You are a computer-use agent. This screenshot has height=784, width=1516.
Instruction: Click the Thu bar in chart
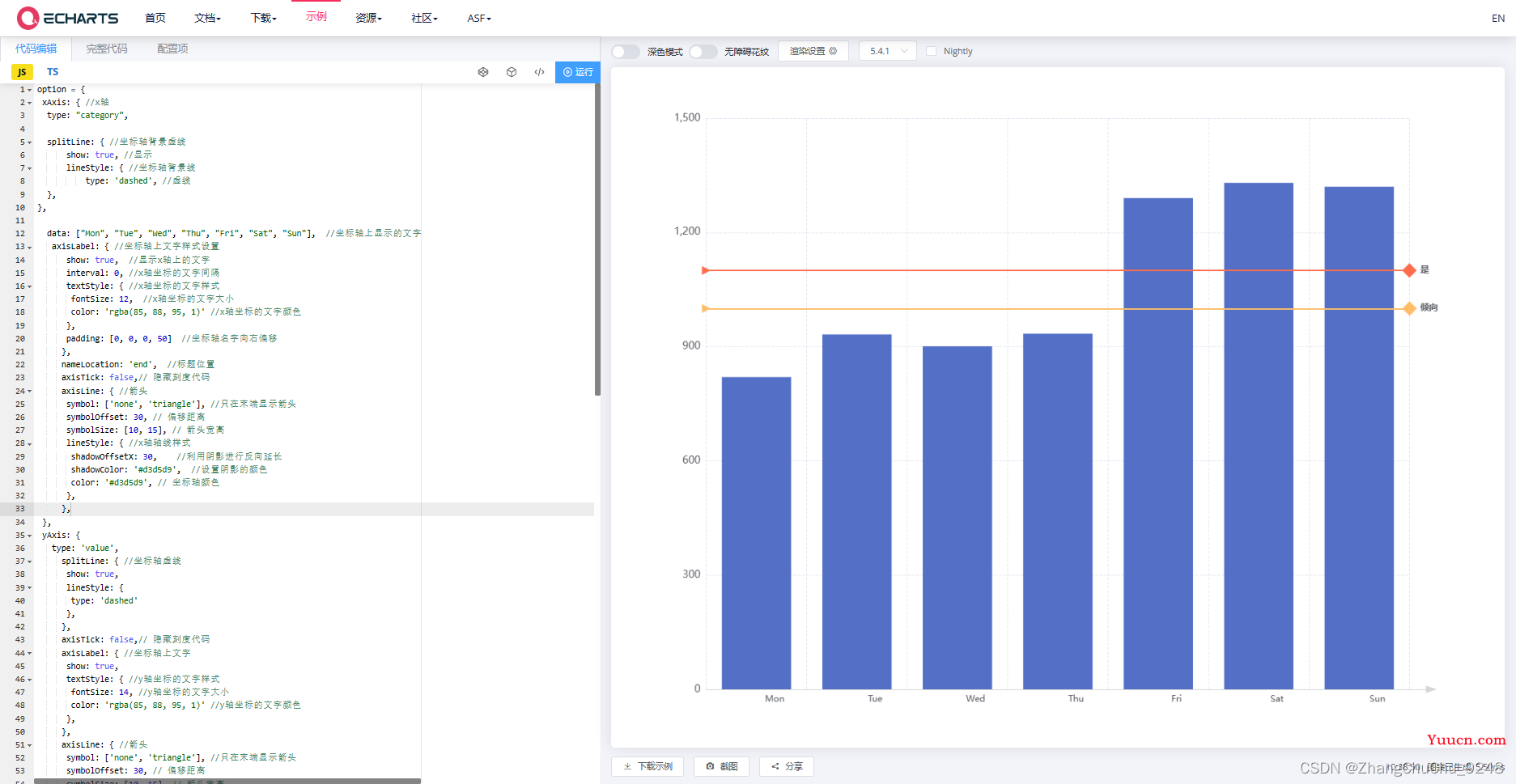(1058, 511)
